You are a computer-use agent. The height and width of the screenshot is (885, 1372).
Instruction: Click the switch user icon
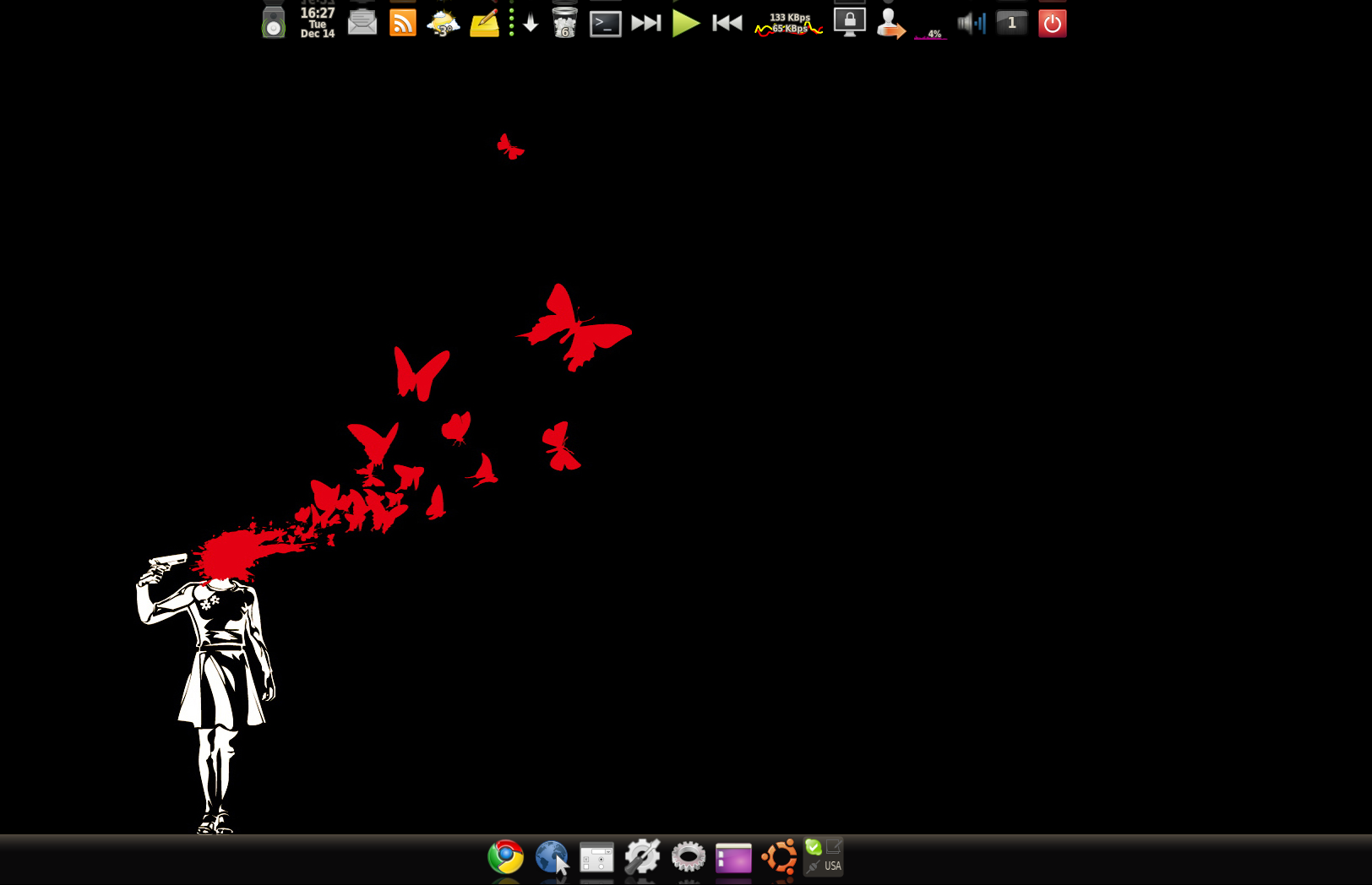coord(890,23)
